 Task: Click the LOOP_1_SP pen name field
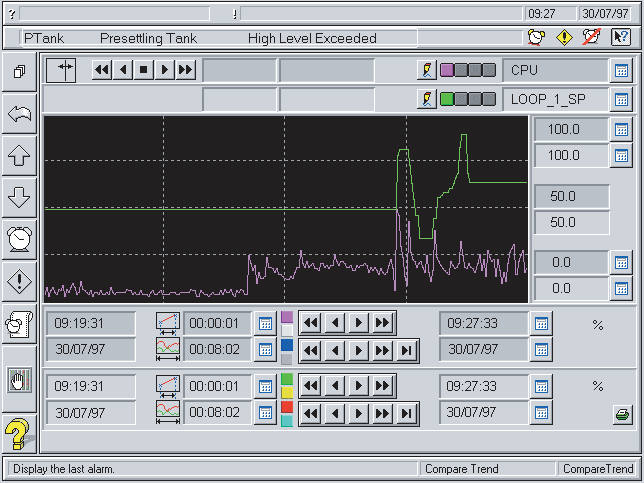[555, 99]
